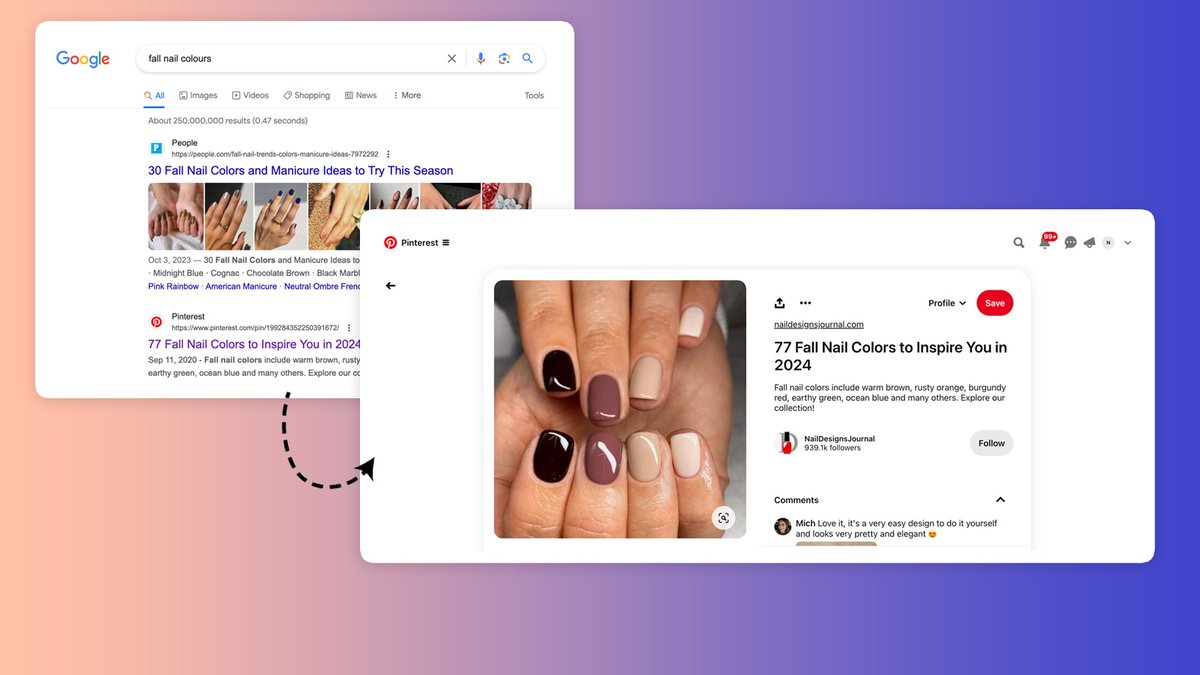Image resolution: width=1200 pixels, height=675 pixels.
Task: Click Mich's commenter avatar
Action: pyautogui.click(x=783, y=526)
